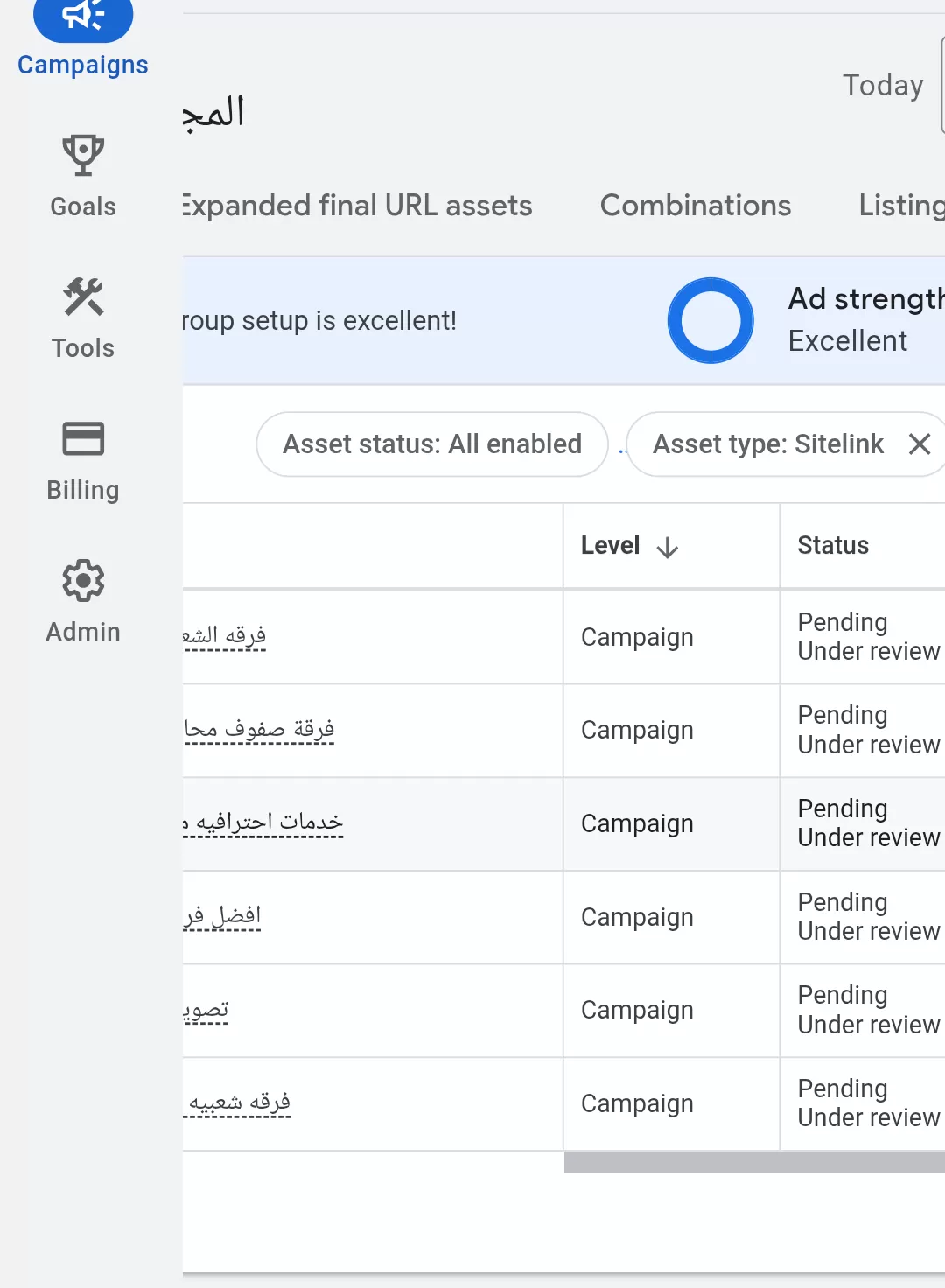Toggle the Asset status: All enabled filter
Image resolution: width=945 pixels, height=1288 pixels.
431,444
